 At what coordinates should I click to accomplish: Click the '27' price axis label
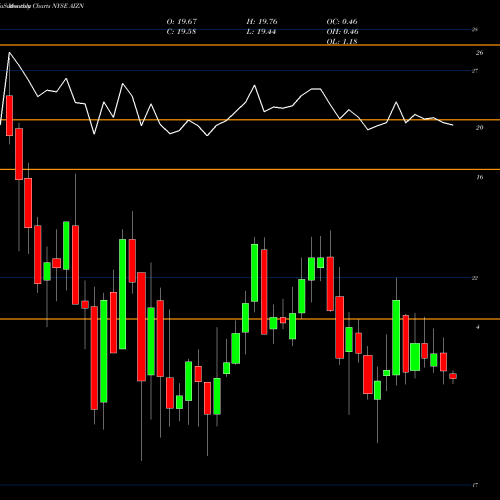coord(475,71)
